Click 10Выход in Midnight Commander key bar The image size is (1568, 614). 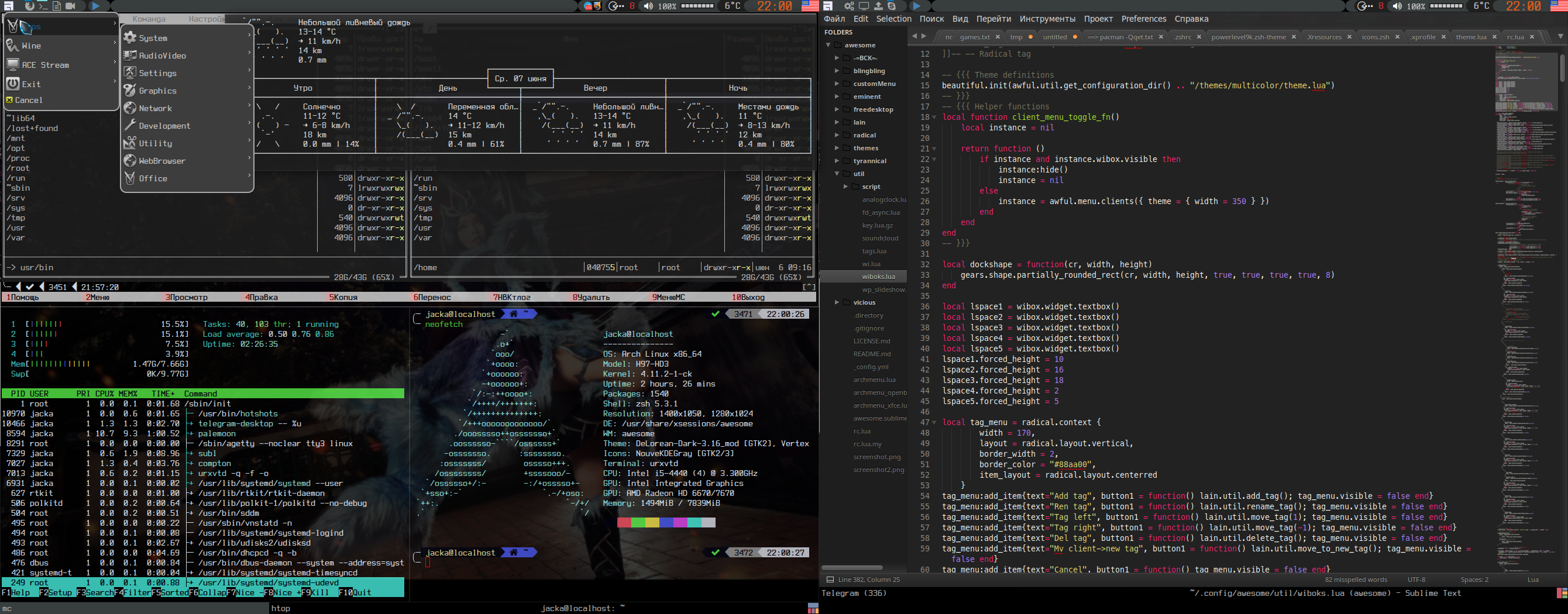[748, 297]
